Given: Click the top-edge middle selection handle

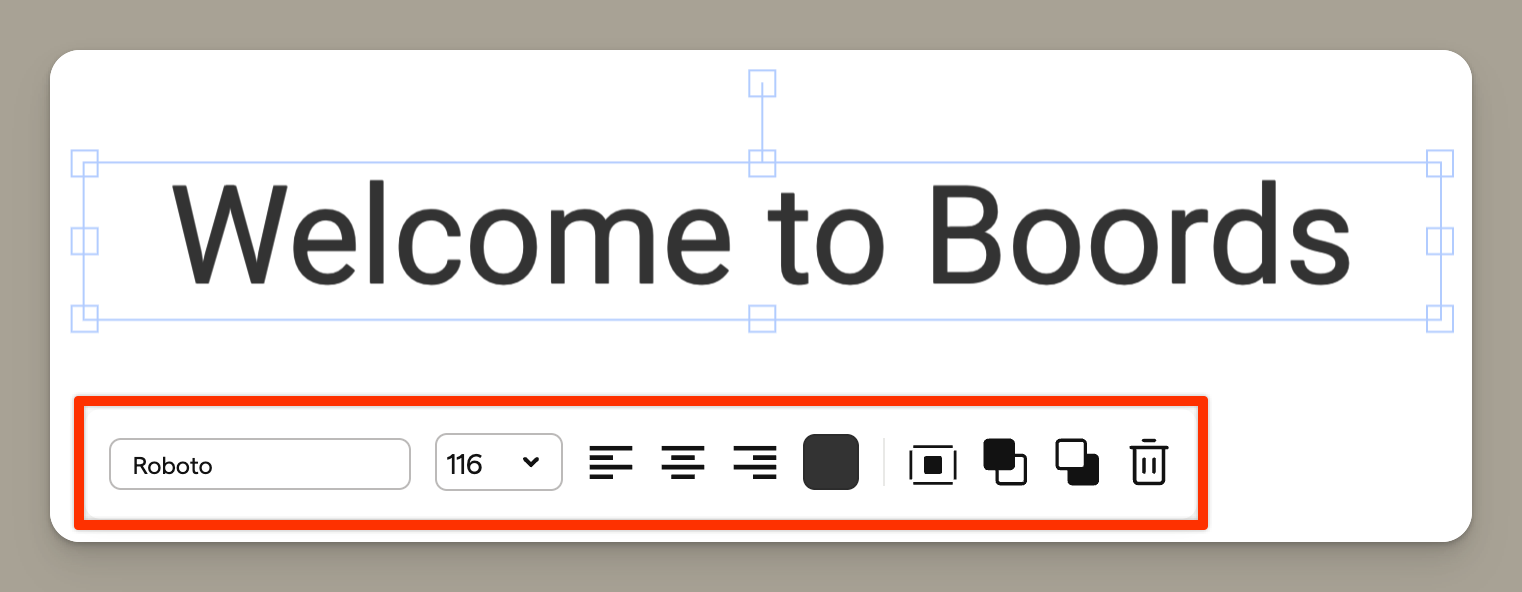Looking at the screenshot, I should pos(762,163).
